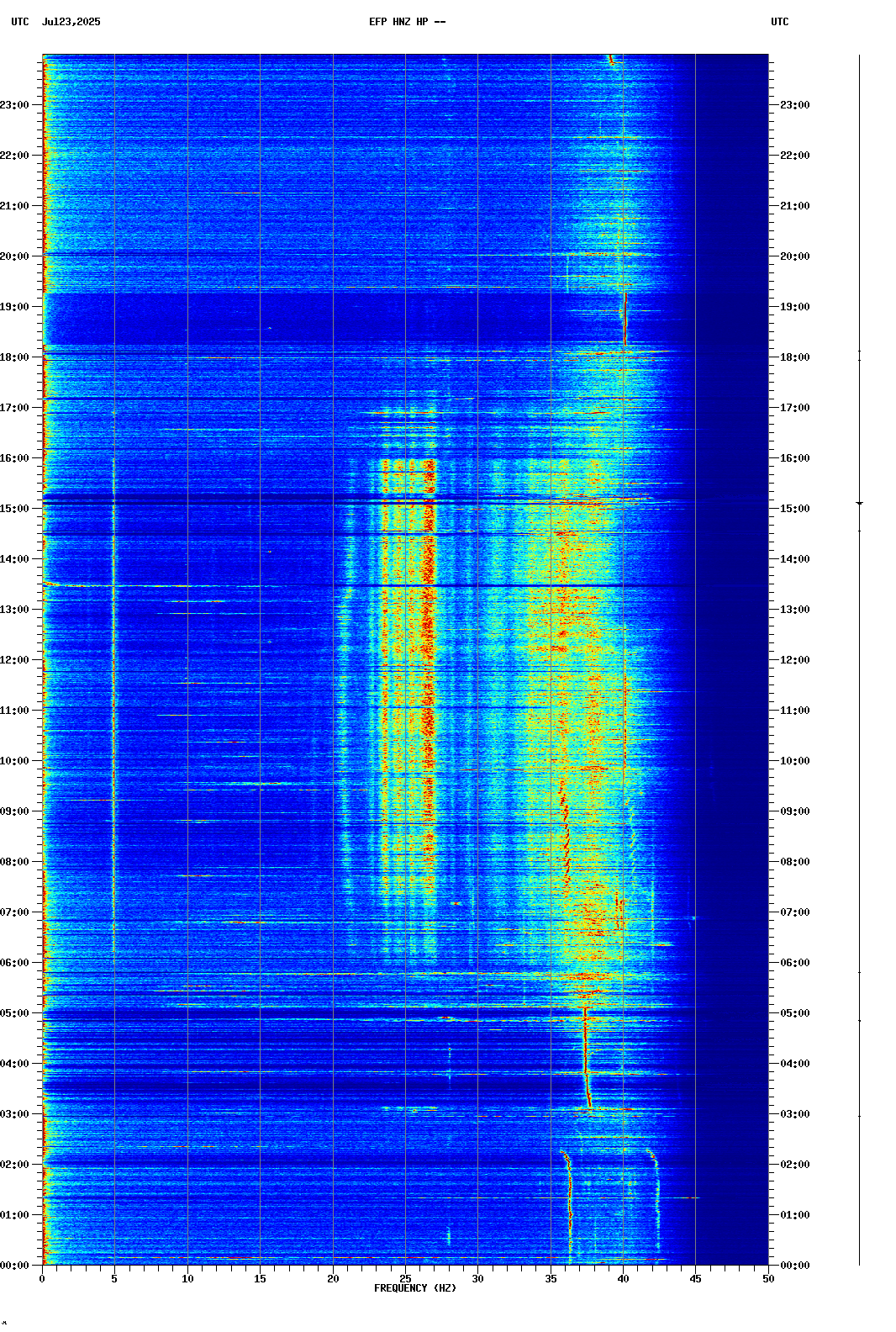Click the date label Jul23,2025
Image resolution: width=896 pixels, height=1332 pixels.
pyautogui.click(x=71, y=22)
